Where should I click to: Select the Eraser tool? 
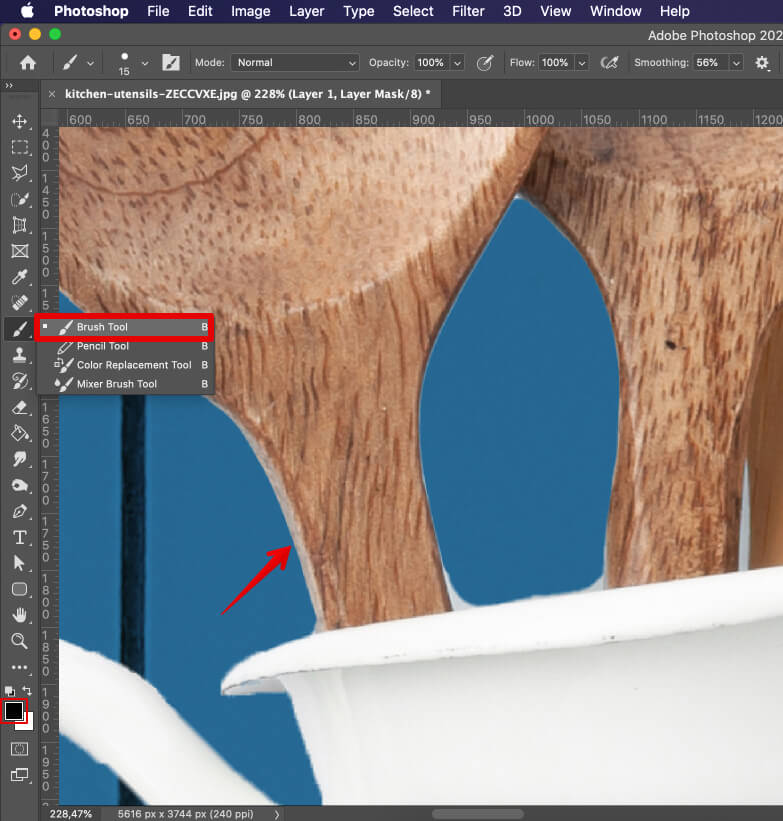click(20, 407)
